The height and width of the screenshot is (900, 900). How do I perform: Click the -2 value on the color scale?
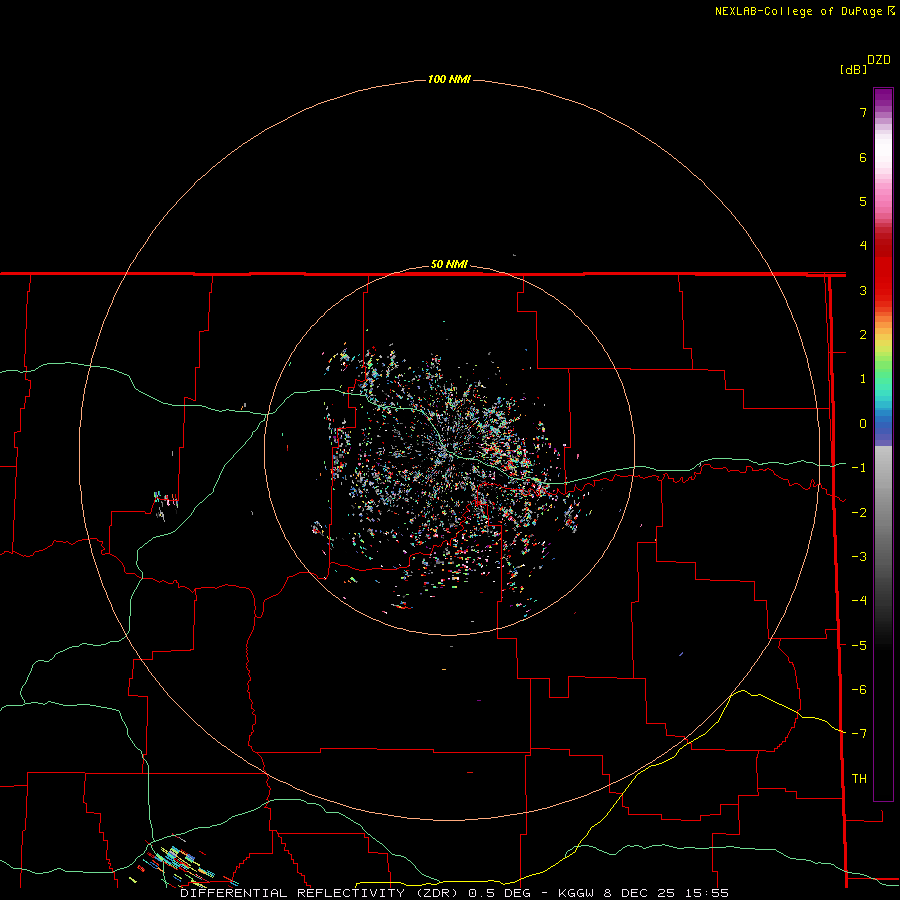859,513
